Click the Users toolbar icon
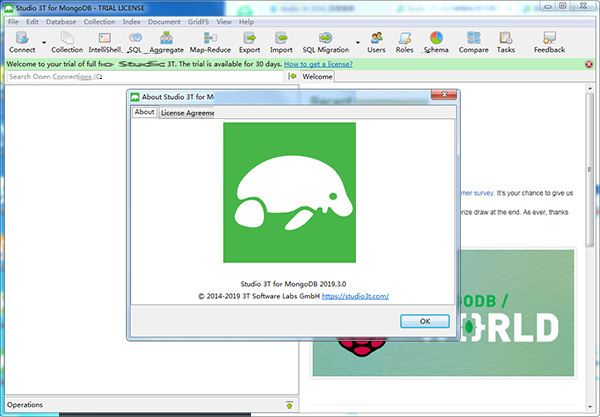600x417 pixels. pos(376,41)
